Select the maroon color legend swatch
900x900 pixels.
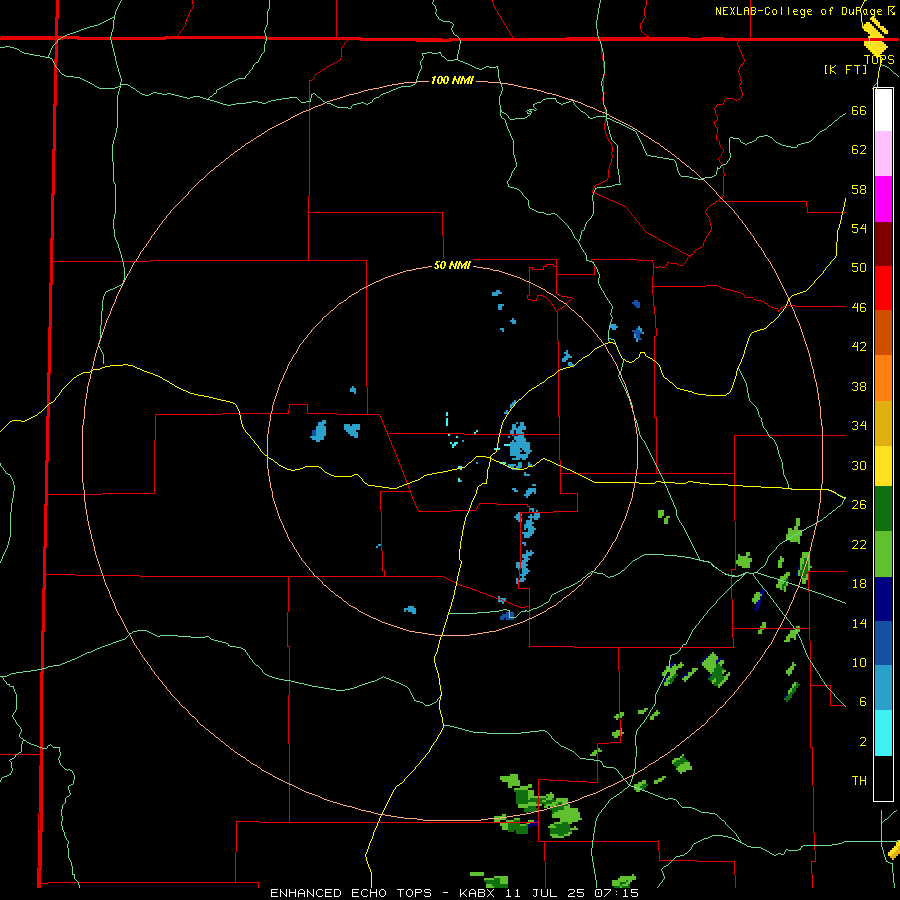coord(883,244)
